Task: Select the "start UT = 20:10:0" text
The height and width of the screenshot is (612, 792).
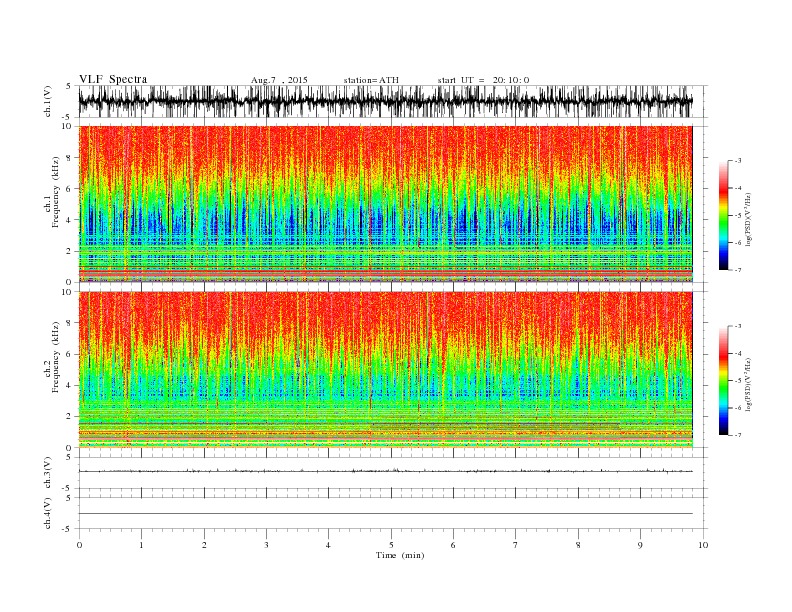Action: 483,80
